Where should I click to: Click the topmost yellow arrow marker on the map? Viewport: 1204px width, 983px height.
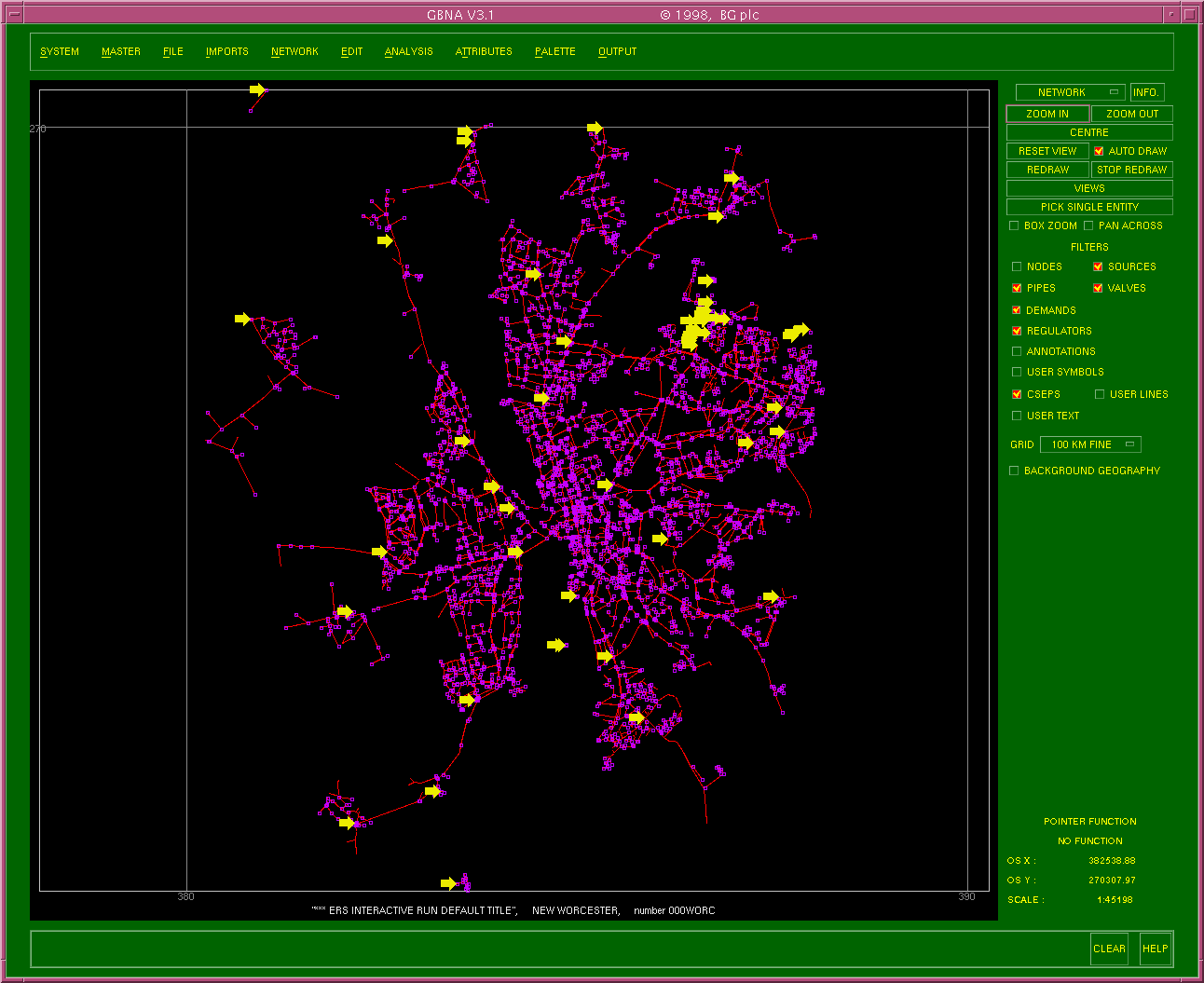tap(258, 89)
